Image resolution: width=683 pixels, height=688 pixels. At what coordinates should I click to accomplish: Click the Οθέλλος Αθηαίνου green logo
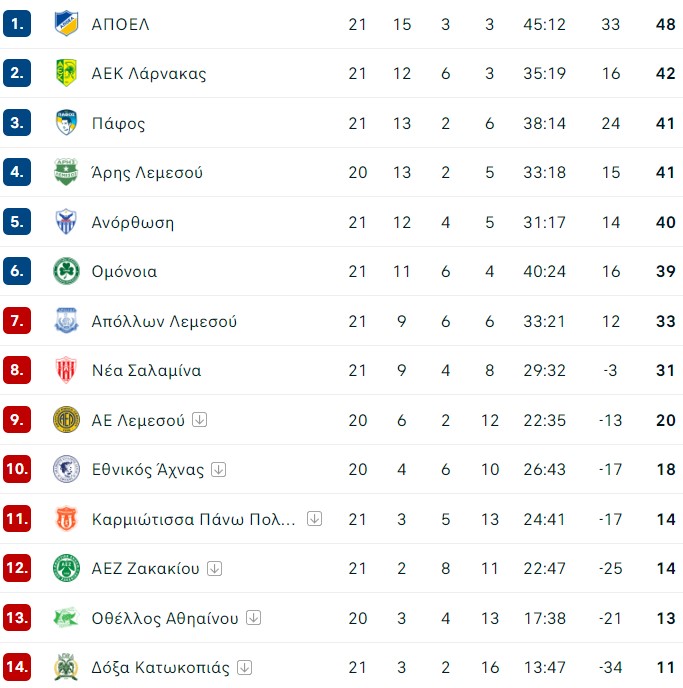tap(66, 617)
